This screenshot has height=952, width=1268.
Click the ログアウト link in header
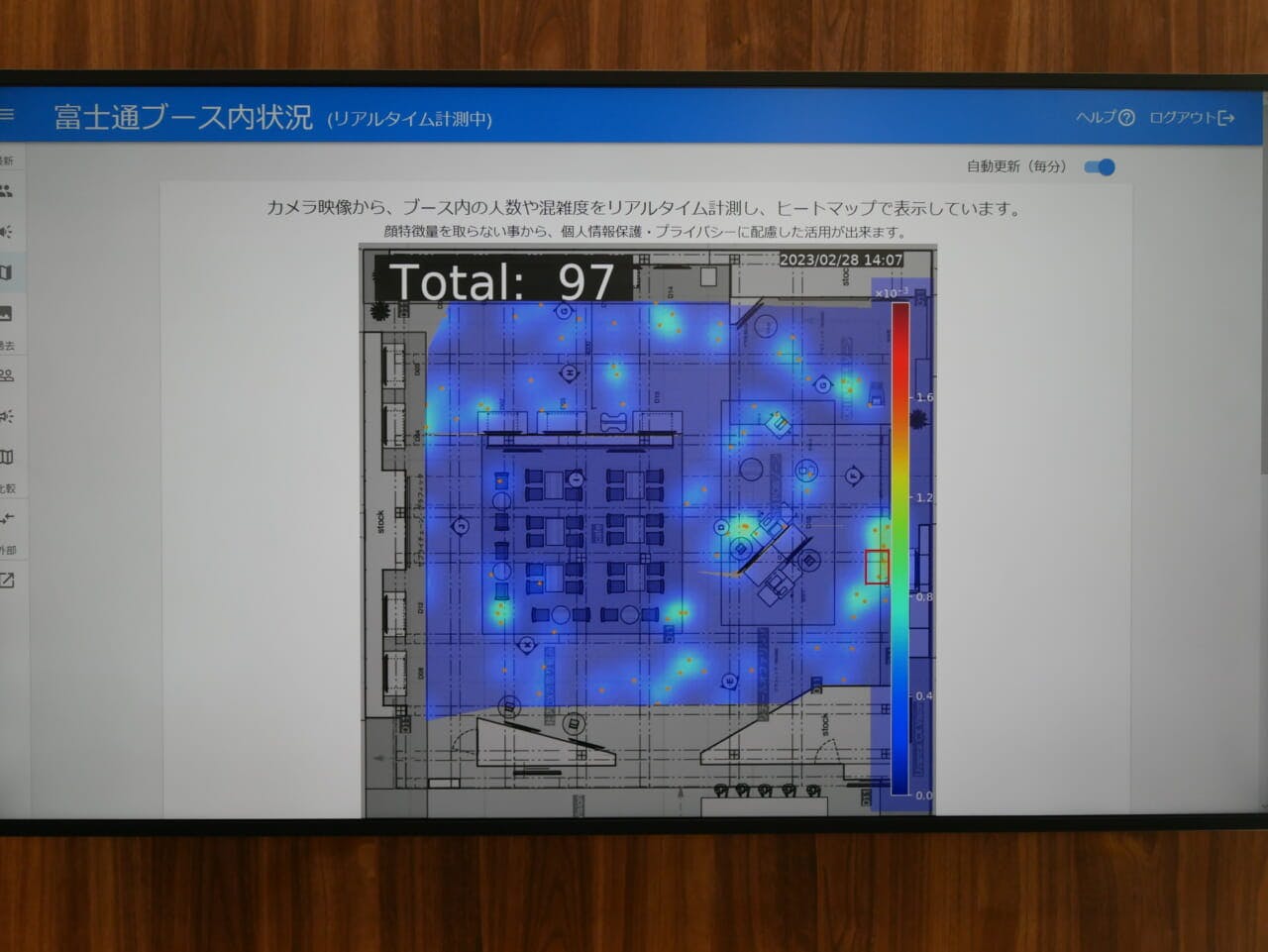click(x=1183, y=118)
